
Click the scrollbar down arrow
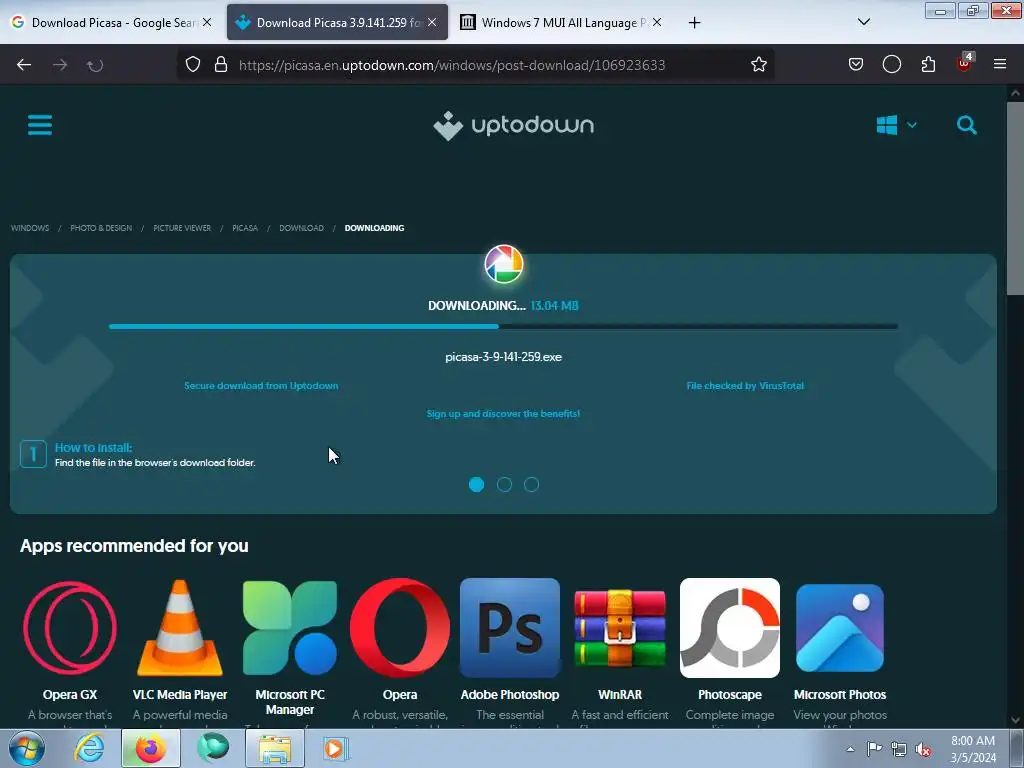click(x=1015, y=720)
